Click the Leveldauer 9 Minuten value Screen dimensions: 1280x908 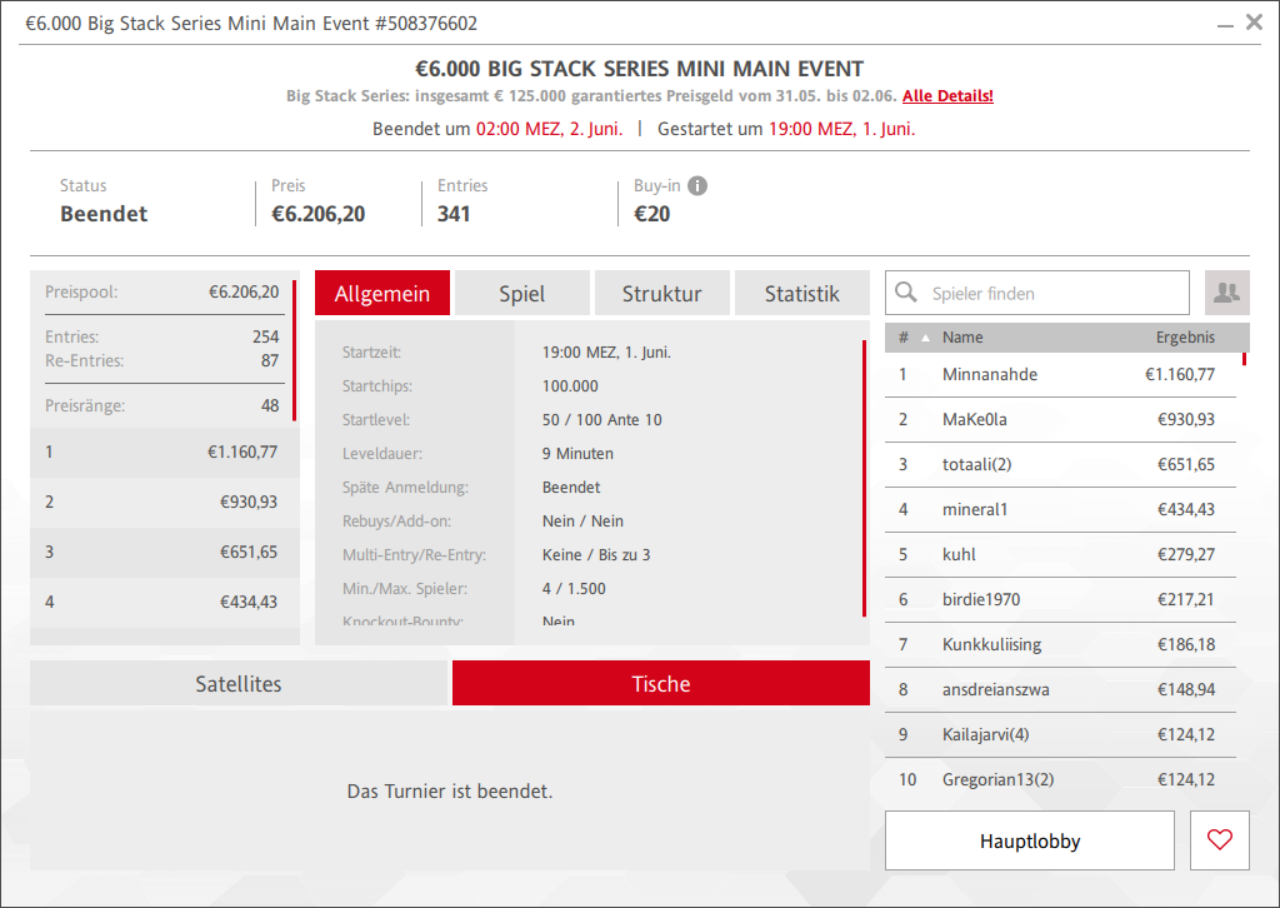[x=578, y=454]
